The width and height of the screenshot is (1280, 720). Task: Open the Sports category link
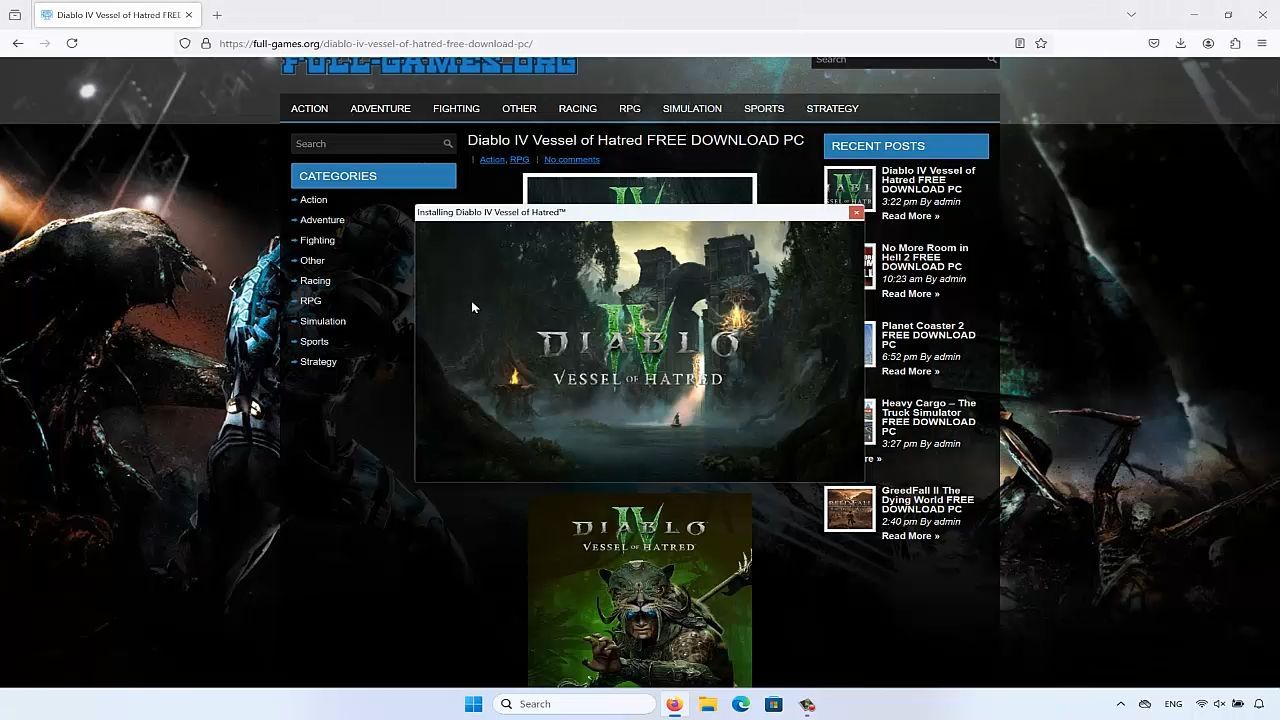click(x=314, y=341)
